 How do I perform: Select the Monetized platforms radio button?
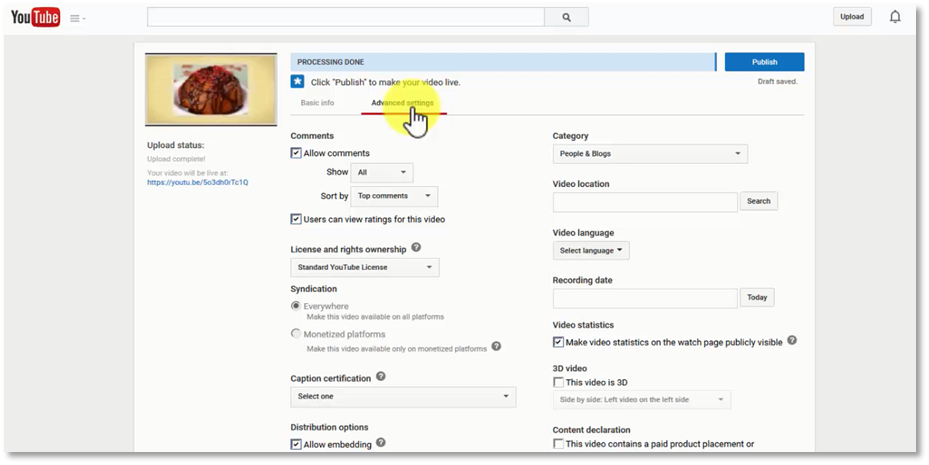point(296,334)
